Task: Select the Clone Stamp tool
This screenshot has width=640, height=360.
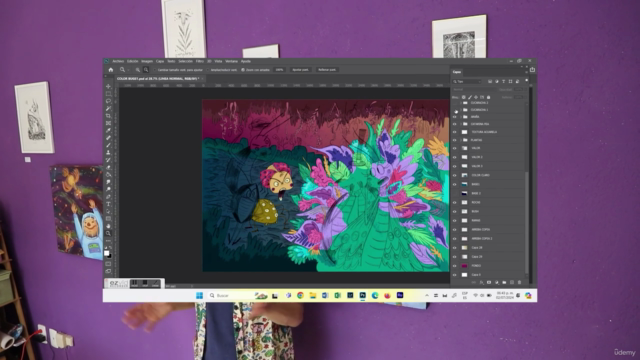Action: pyautogui.click(x=108, y=153)
